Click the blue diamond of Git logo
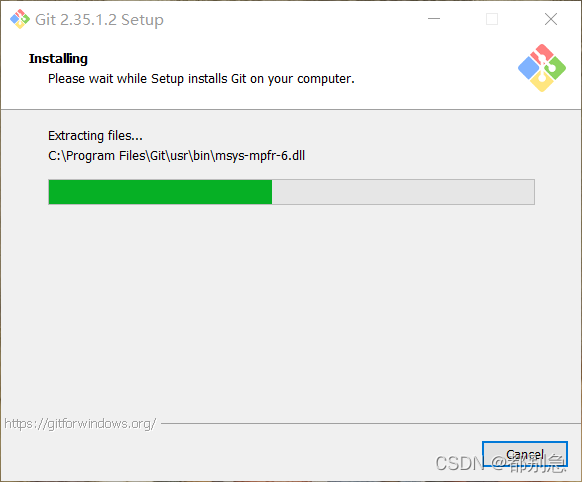 point(529,68)
